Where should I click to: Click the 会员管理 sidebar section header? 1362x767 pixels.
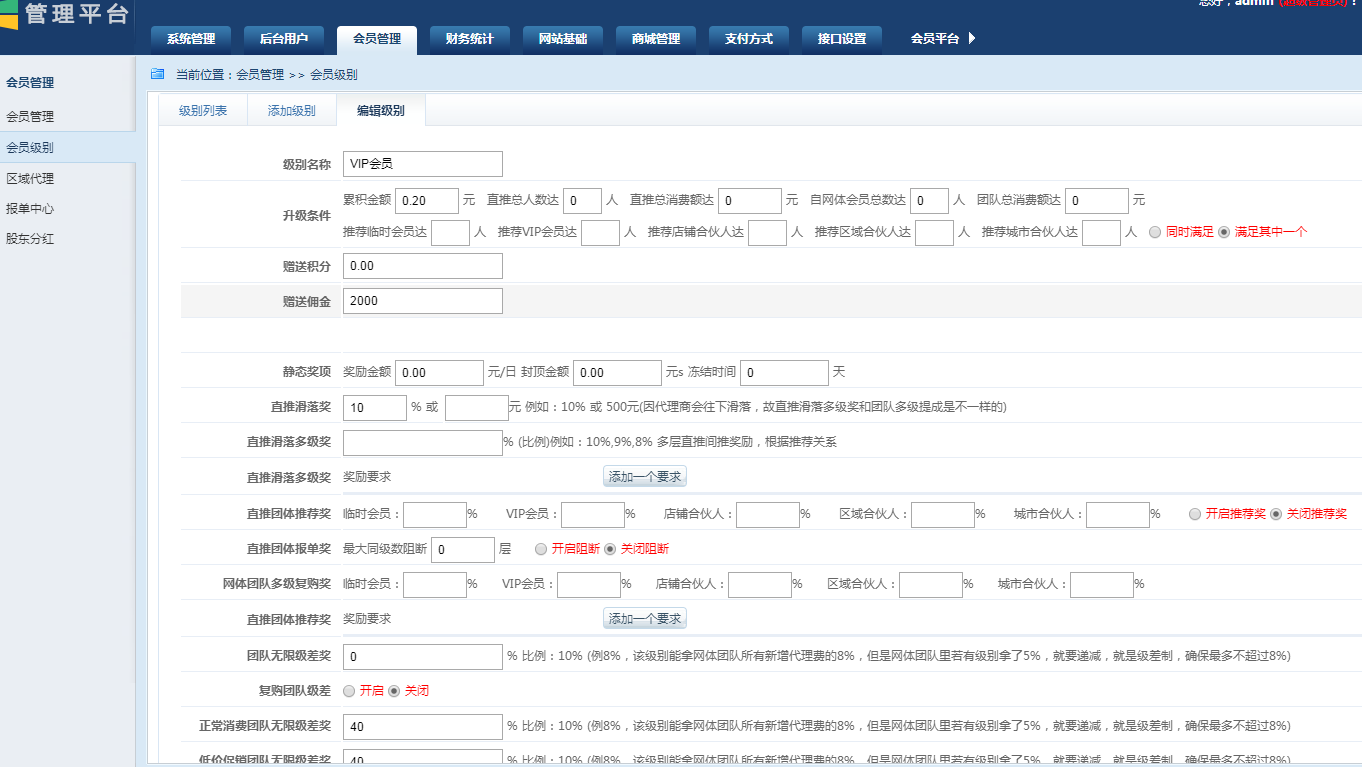(x=30, y=83)
